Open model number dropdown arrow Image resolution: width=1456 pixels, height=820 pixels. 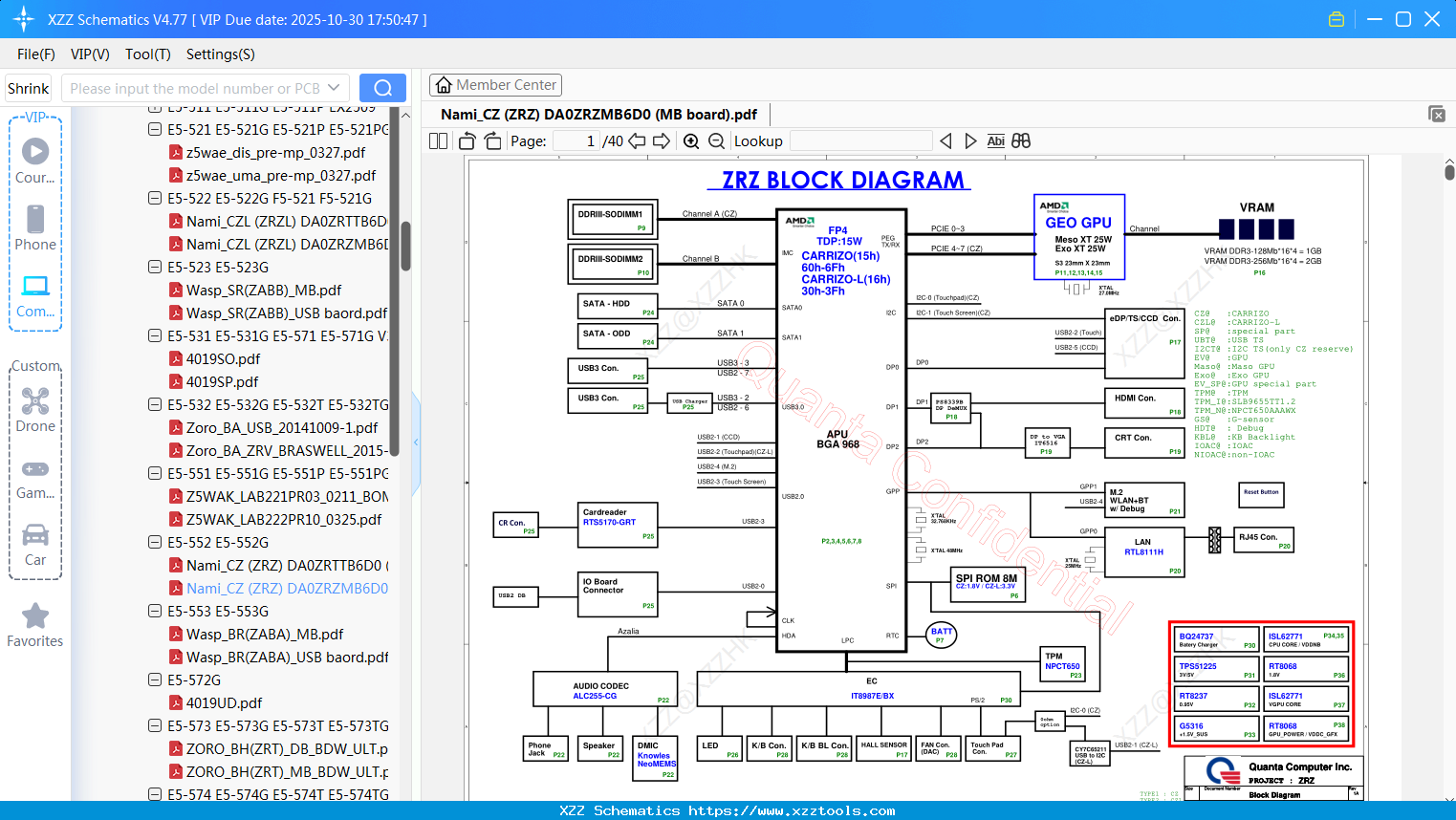point(334,88)
